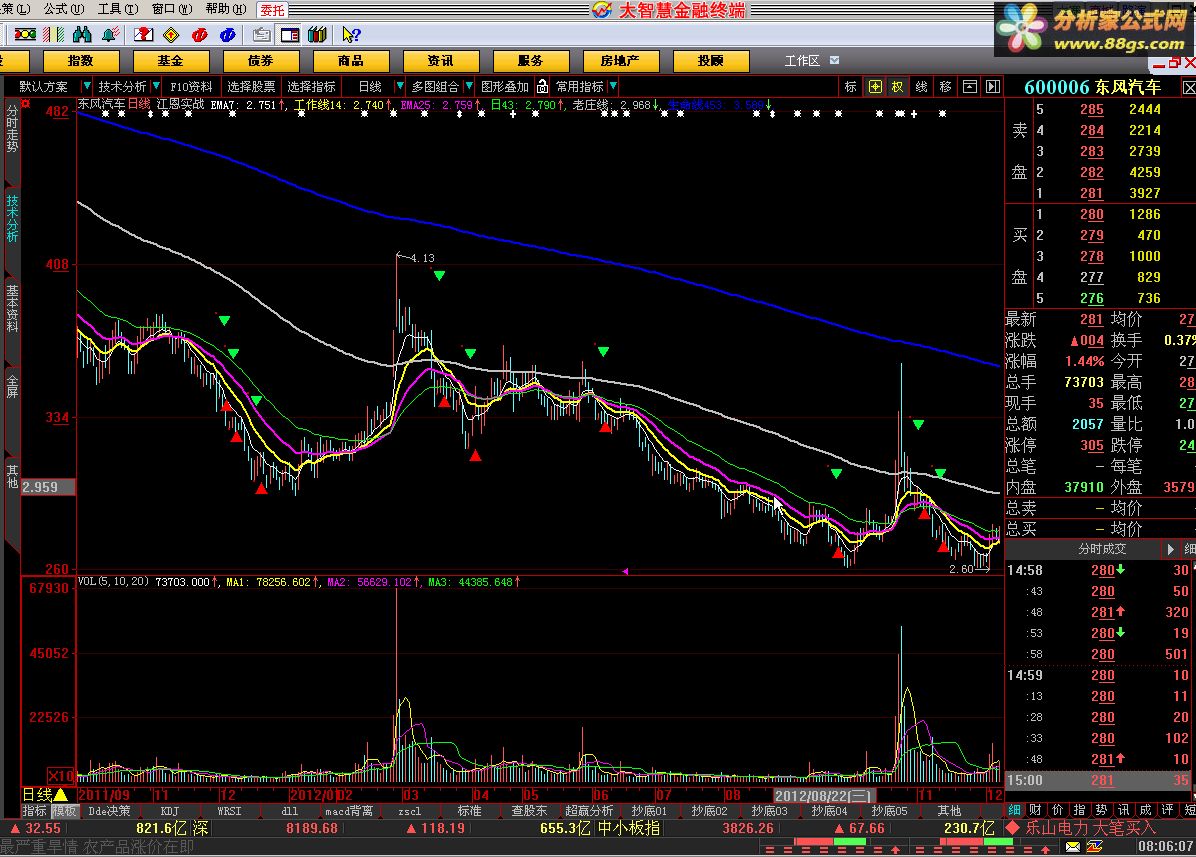Toggle the 线 drawing button

click(921, 86)
